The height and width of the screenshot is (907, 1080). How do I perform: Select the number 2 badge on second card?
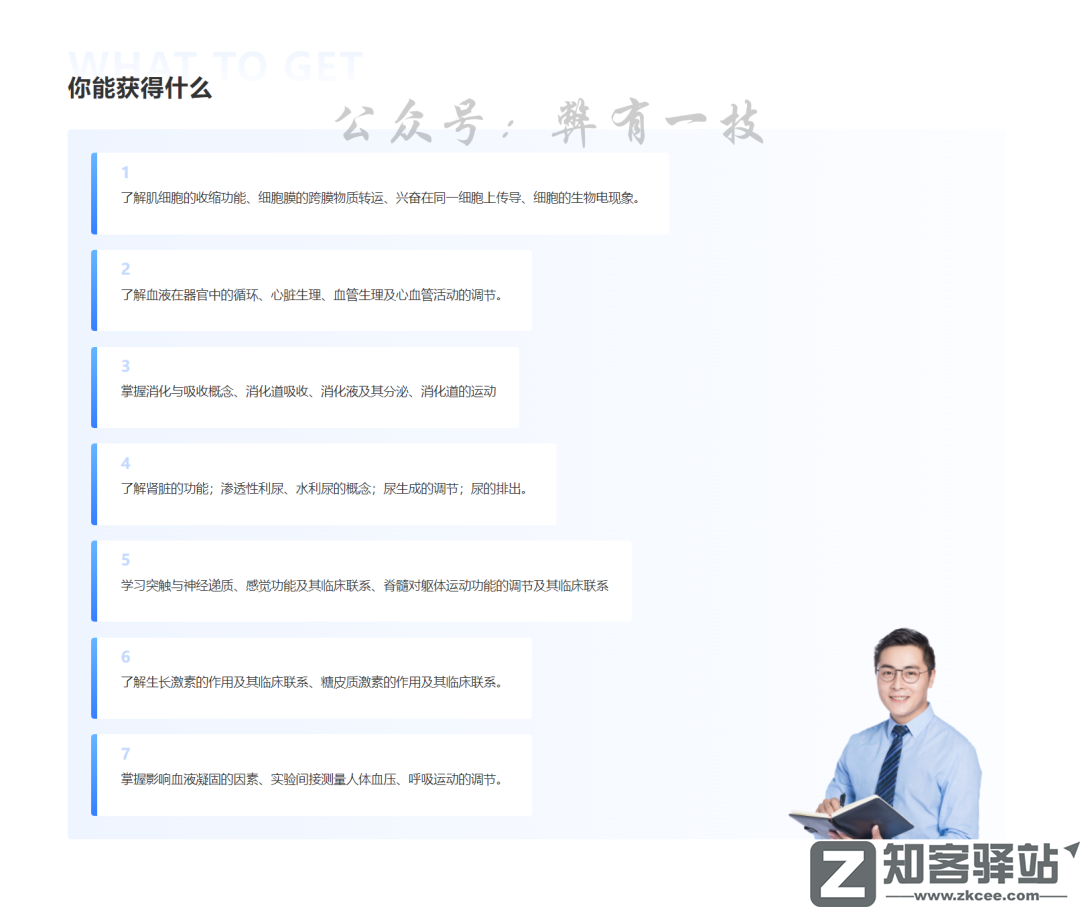point(125,268)
